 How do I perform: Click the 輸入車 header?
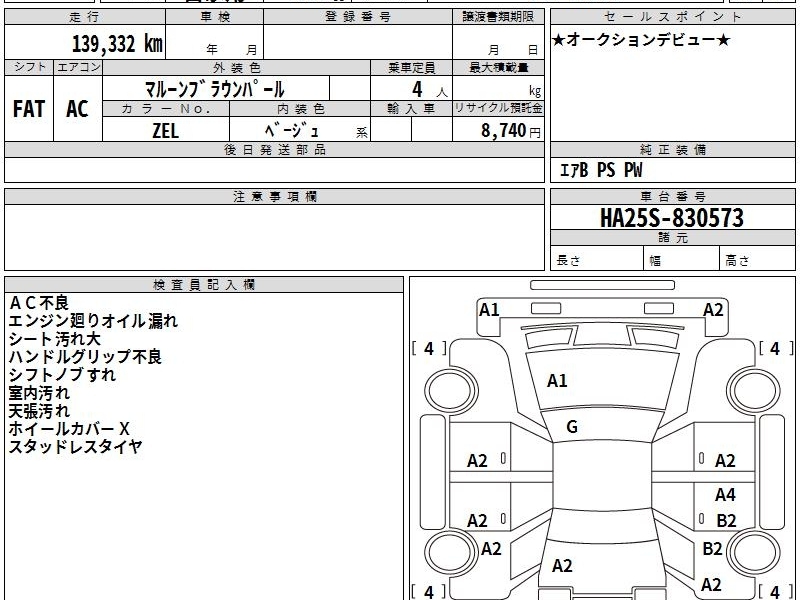(412, 109)
